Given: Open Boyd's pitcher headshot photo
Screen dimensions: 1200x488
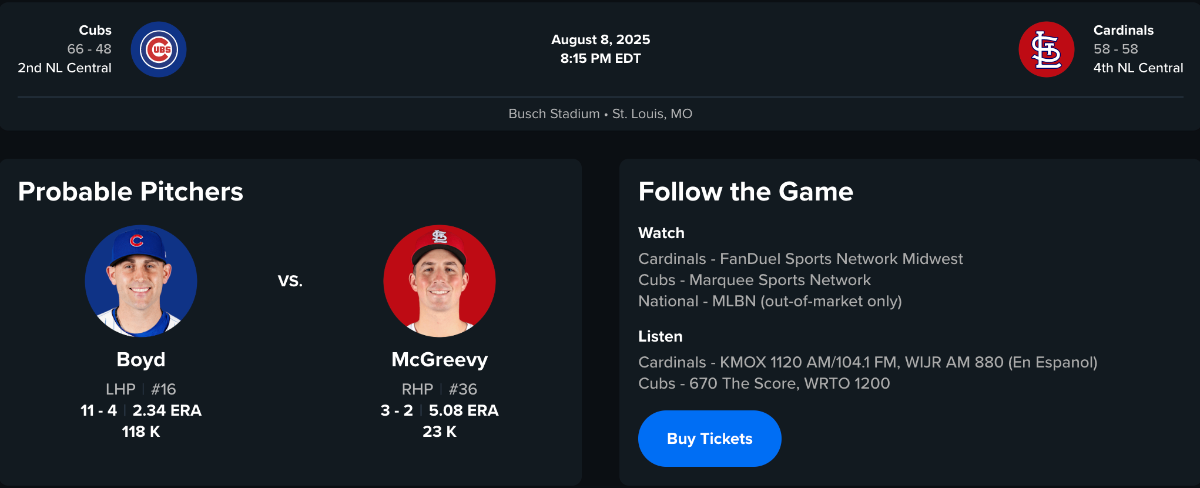Looking at the screenshot, I should coord(141,281).
